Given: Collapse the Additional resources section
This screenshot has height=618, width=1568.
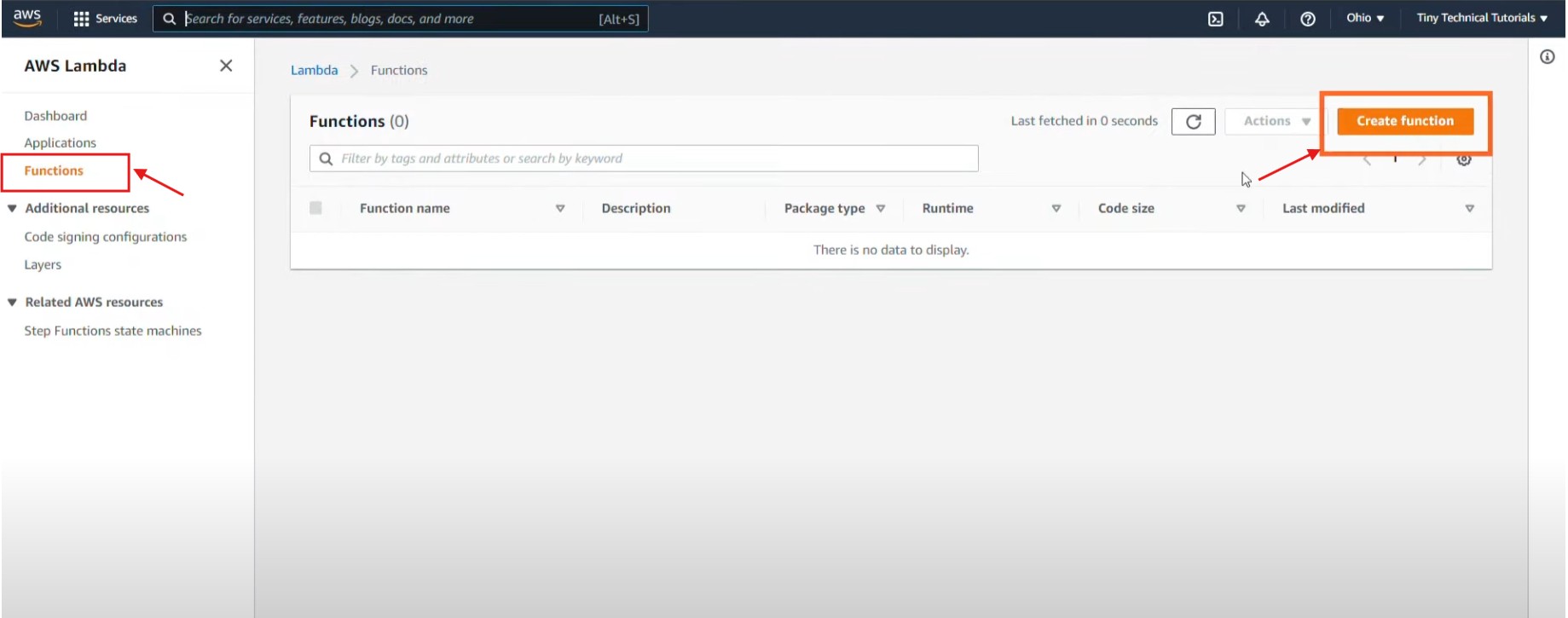Looking at the screenshot, I should click(x=13, y=208).
